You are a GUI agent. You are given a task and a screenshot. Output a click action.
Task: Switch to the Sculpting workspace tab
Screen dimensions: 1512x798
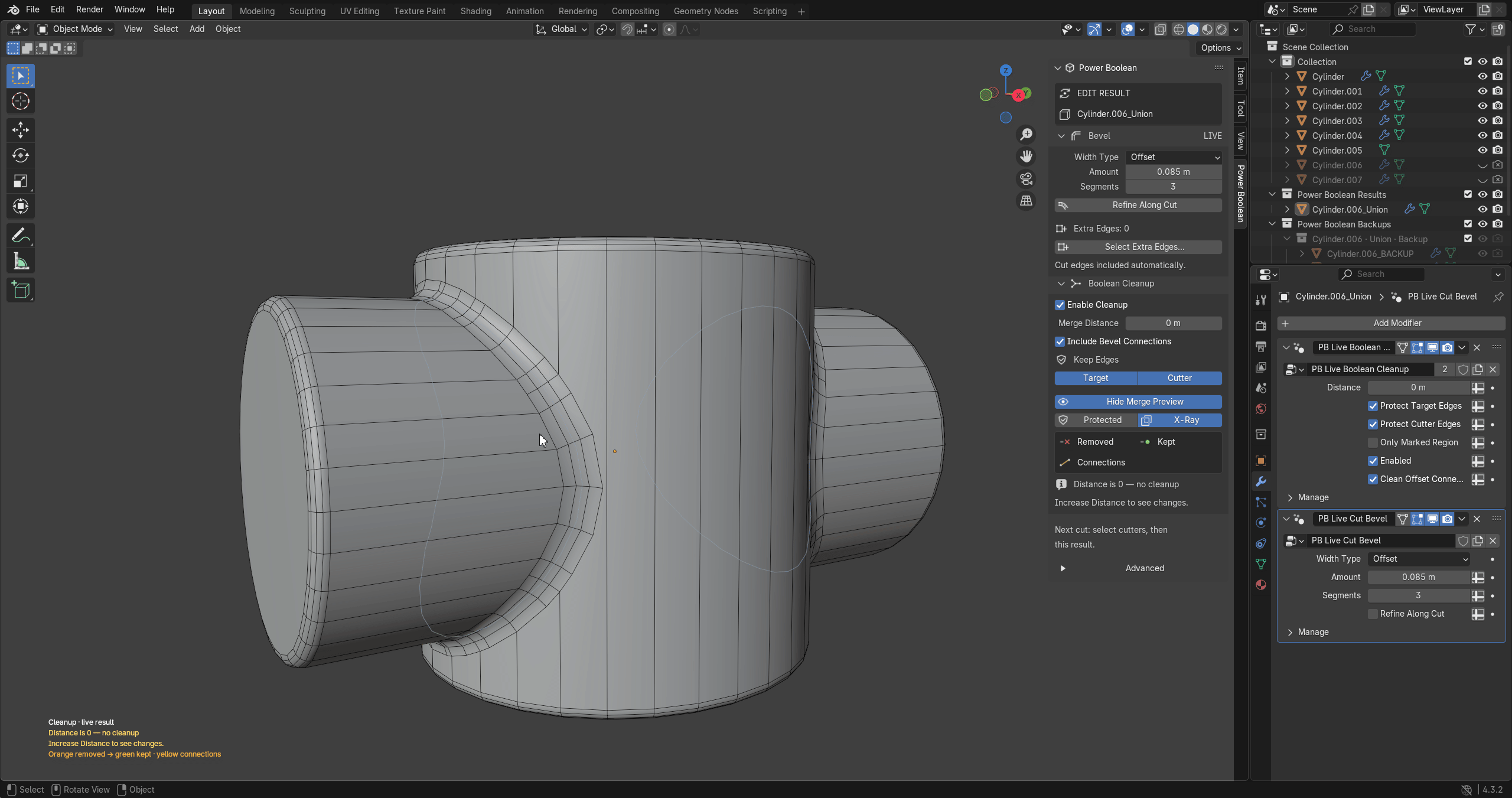point(307,11)
